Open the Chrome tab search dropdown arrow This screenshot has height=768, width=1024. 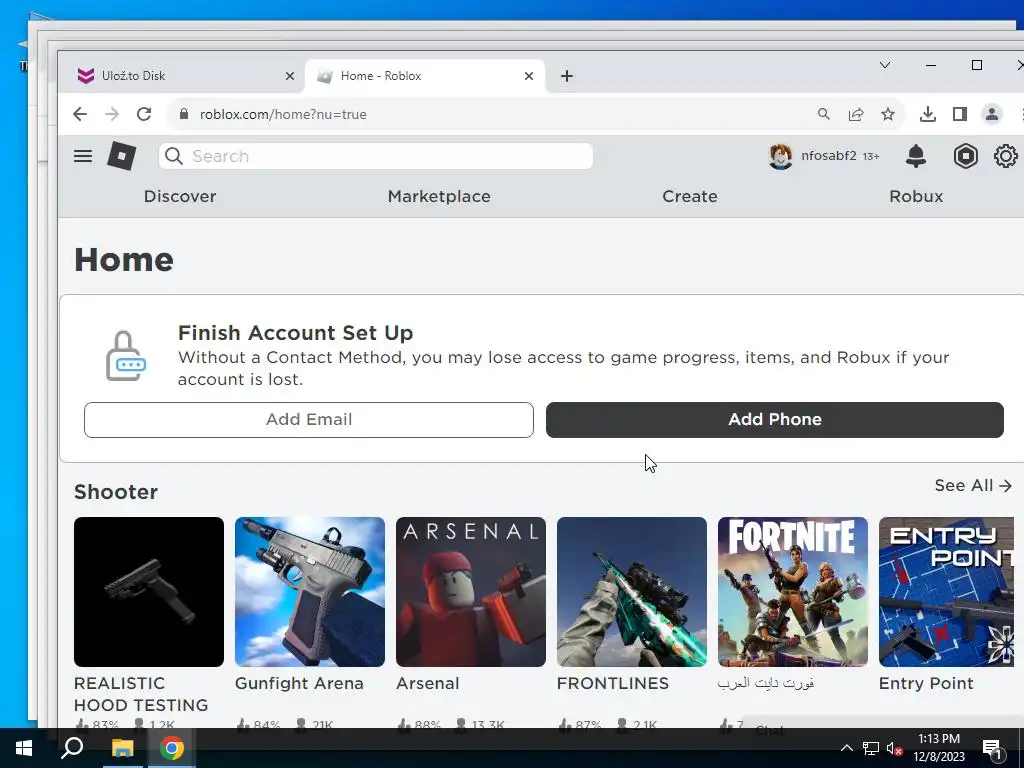885,65
